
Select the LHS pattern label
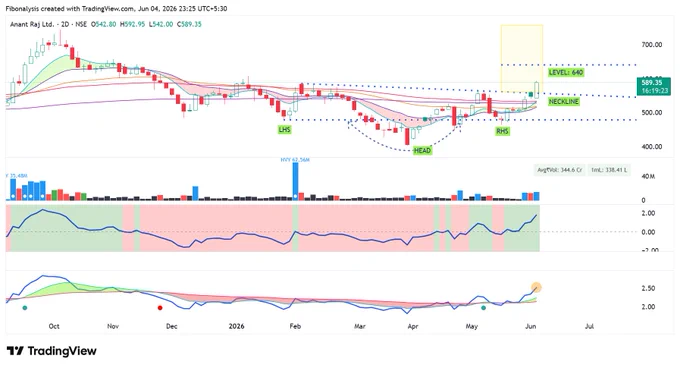pyautogui.click(x=284, y=130)
